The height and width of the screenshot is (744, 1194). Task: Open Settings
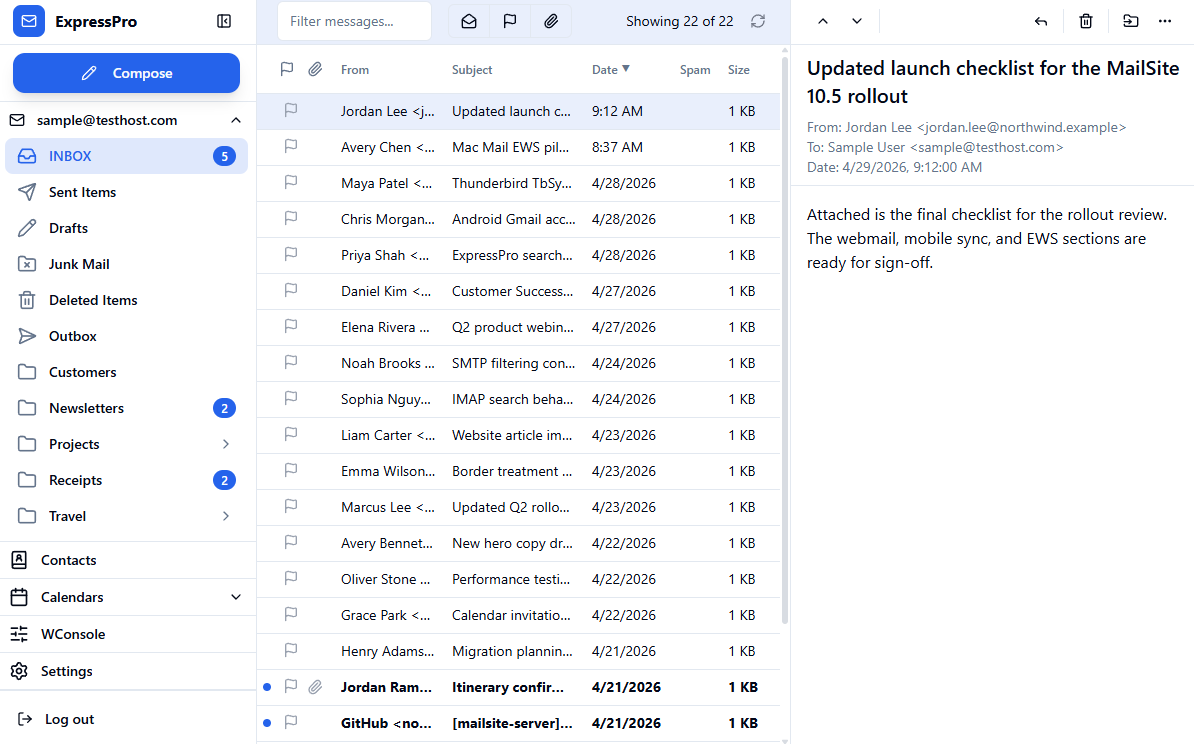(128, 671)
